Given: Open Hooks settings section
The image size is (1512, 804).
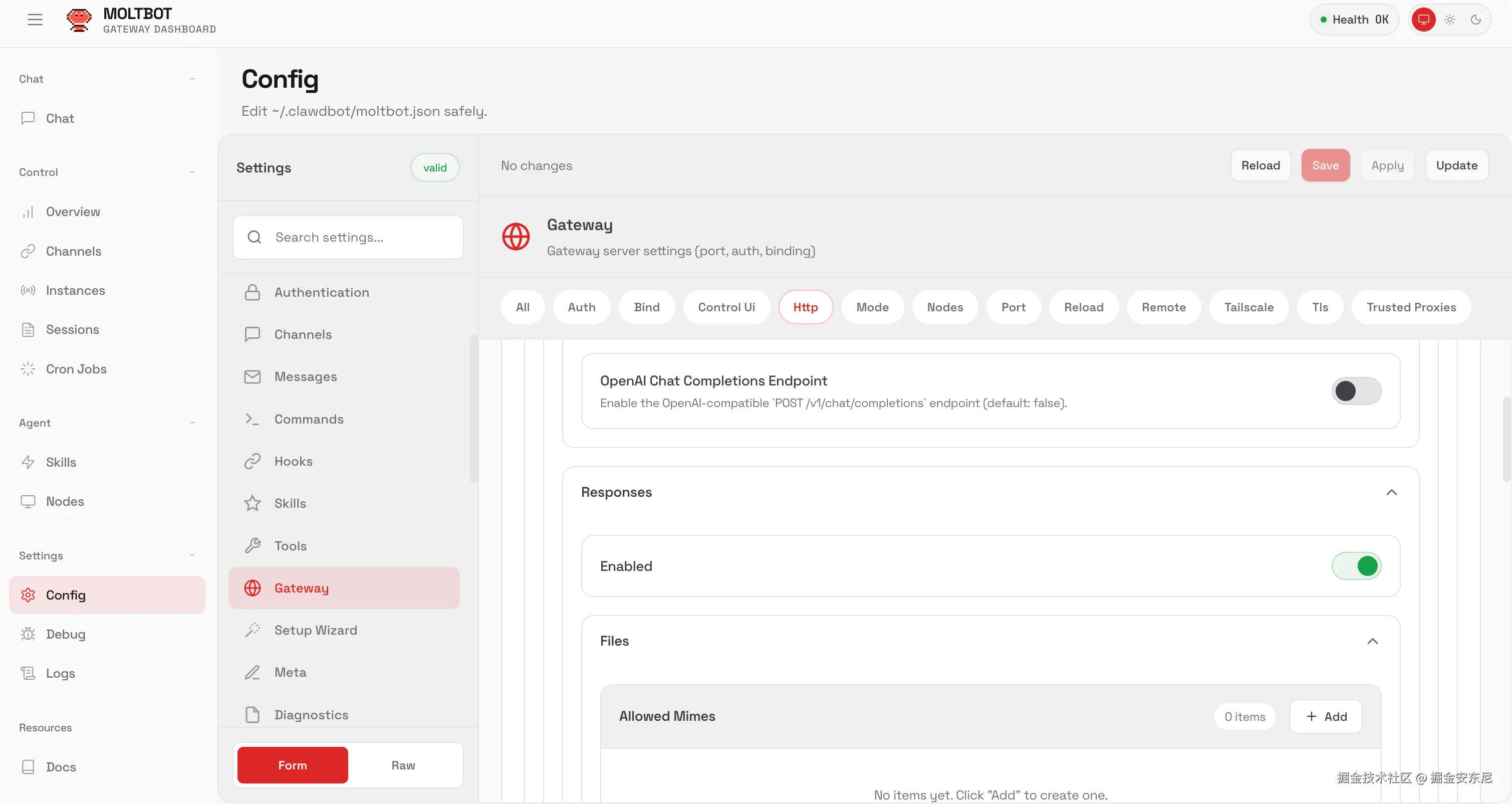Looking at the screenshot, I should click(293, 461).
